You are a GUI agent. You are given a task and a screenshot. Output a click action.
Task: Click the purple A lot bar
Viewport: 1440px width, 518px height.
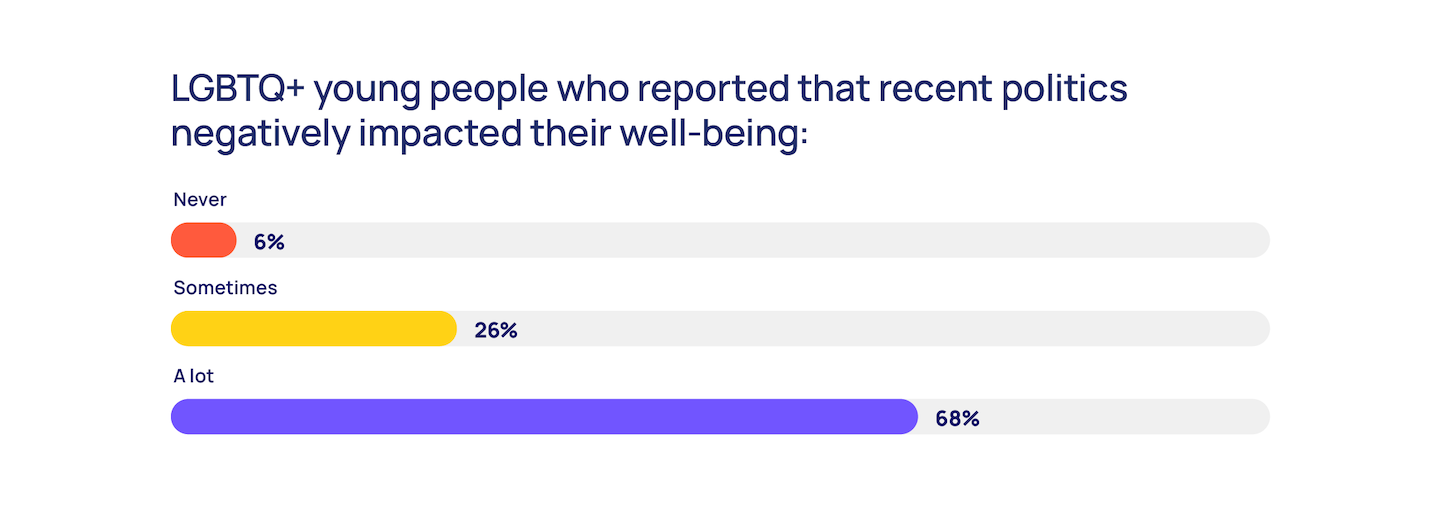[x=544, y=417]
